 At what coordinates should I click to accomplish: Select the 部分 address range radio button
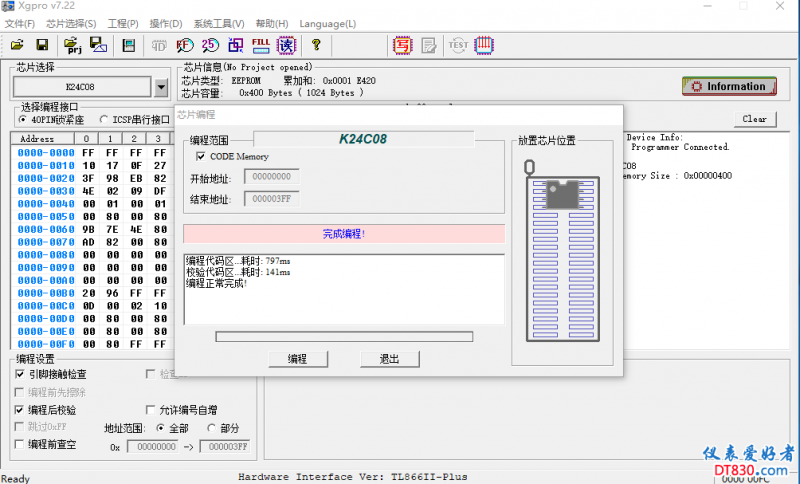pyautogui.click(x=211, y=428)
